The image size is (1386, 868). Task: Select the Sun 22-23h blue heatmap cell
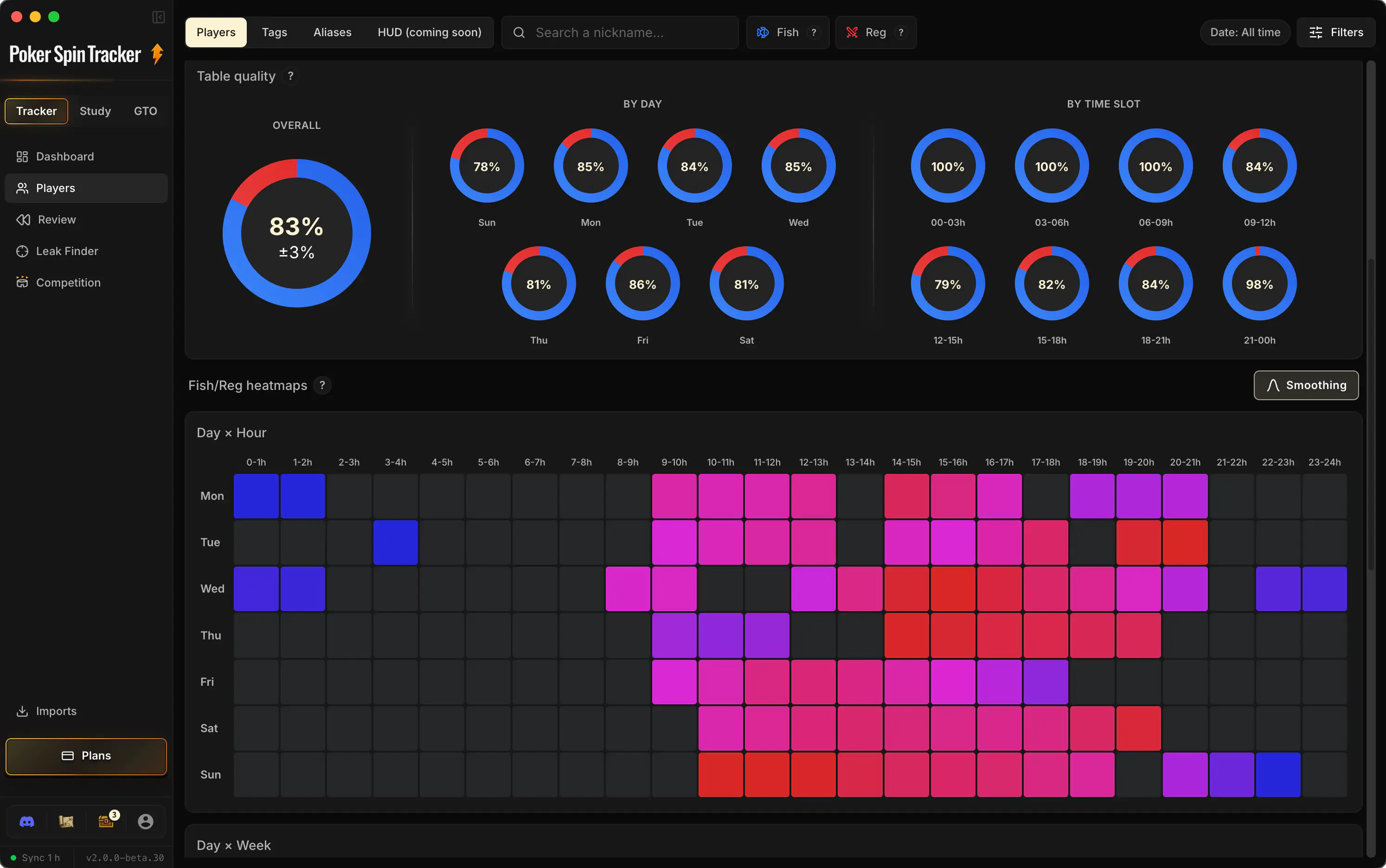click(x=1277, y=774)
